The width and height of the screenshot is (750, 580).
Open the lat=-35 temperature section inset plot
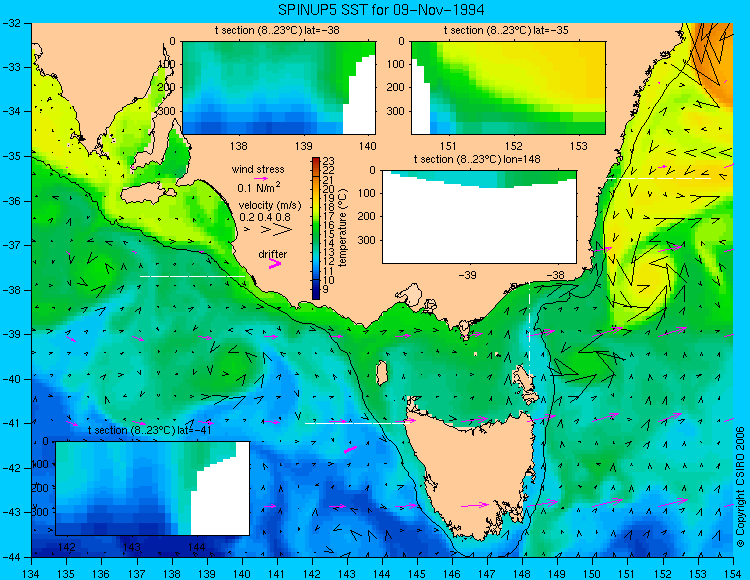[508, 88]
